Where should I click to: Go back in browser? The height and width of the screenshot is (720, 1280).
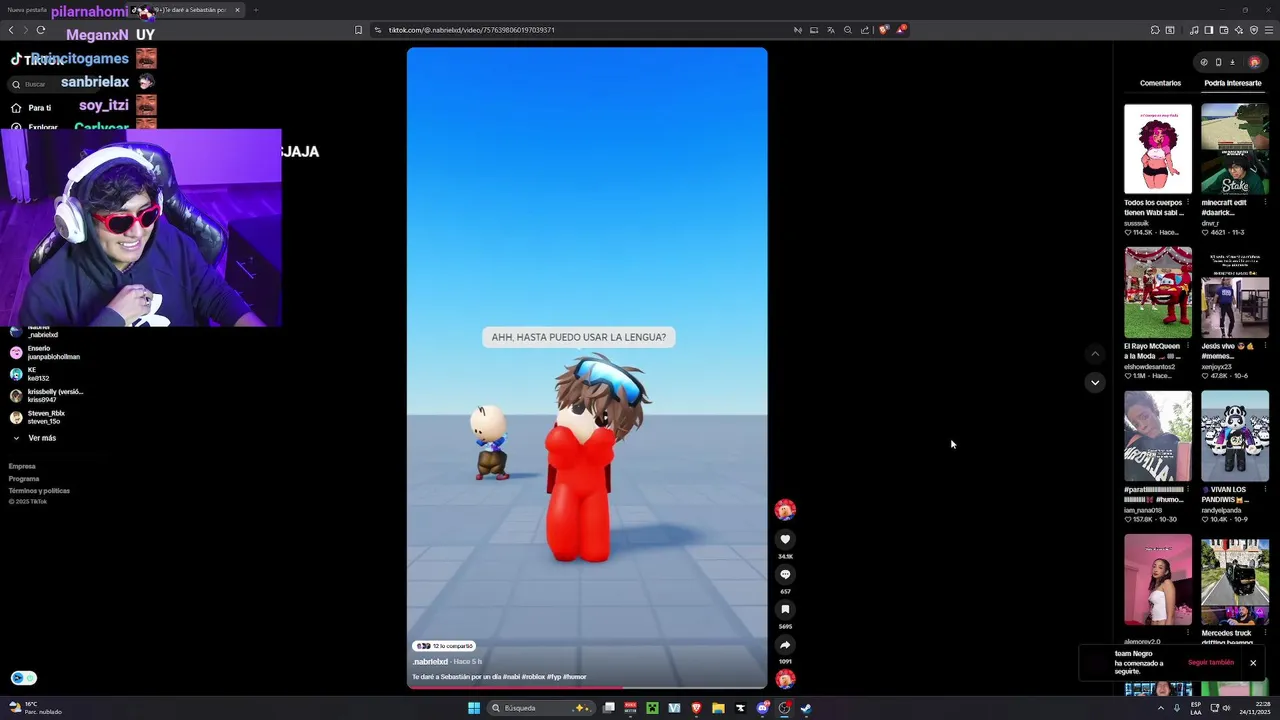click(11, 30)
